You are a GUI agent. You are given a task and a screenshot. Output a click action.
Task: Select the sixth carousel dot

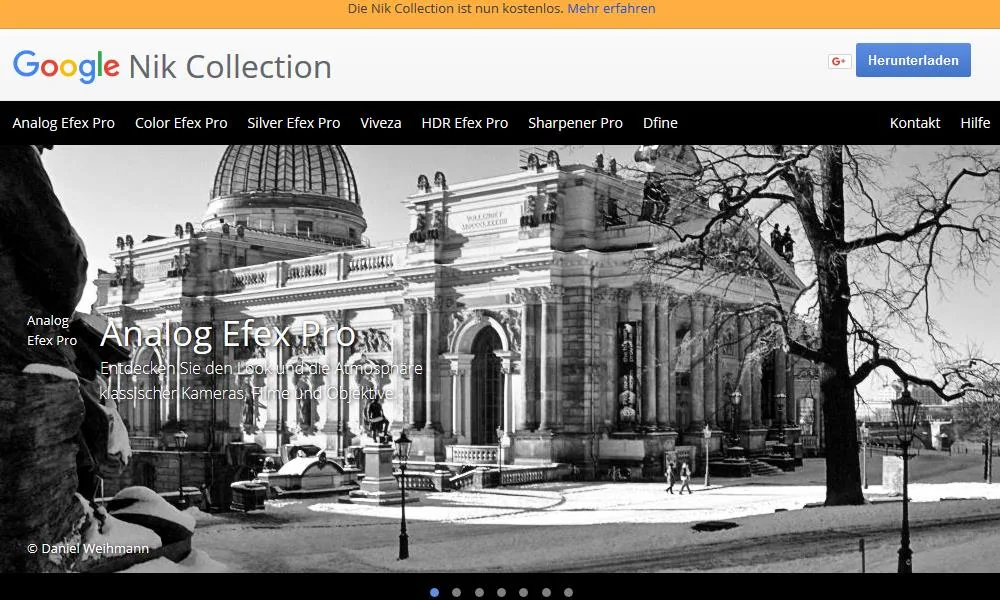[x=546, y=592]
